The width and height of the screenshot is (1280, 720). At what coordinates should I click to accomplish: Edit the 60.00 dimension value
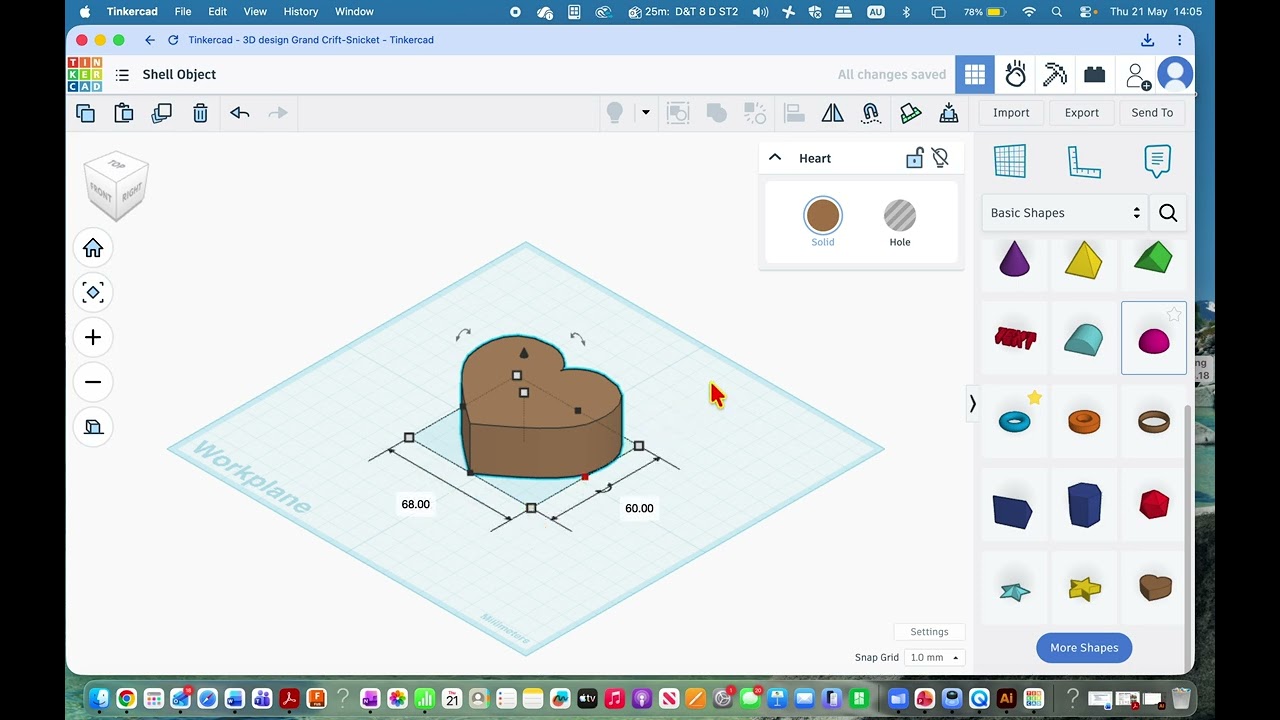pos(639,509)
